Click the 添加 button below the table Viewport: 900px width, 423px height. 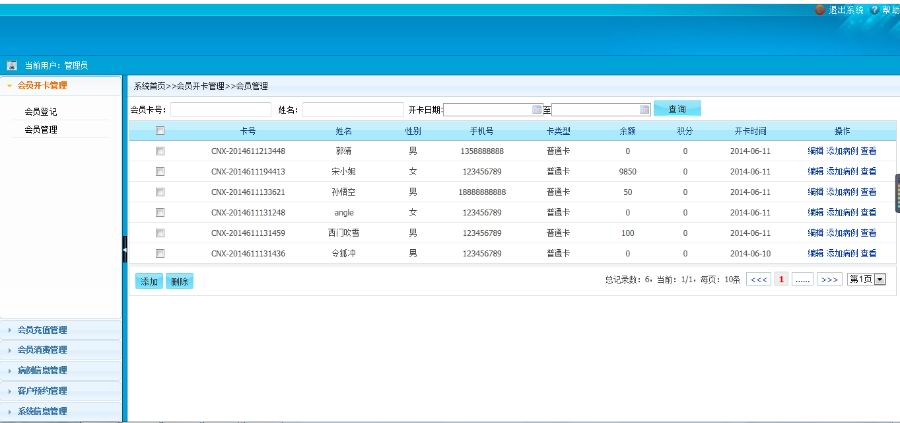[149, 281]
